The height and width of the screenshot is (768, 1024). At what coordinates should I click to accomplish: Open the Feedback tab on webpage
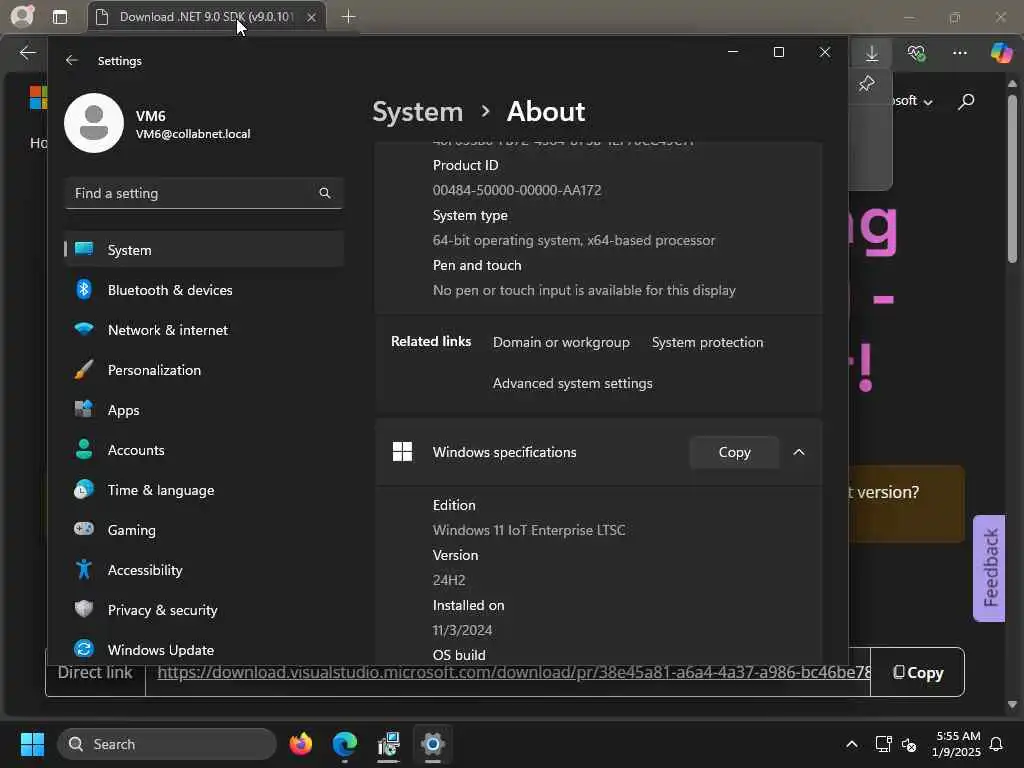click(989, 568)
